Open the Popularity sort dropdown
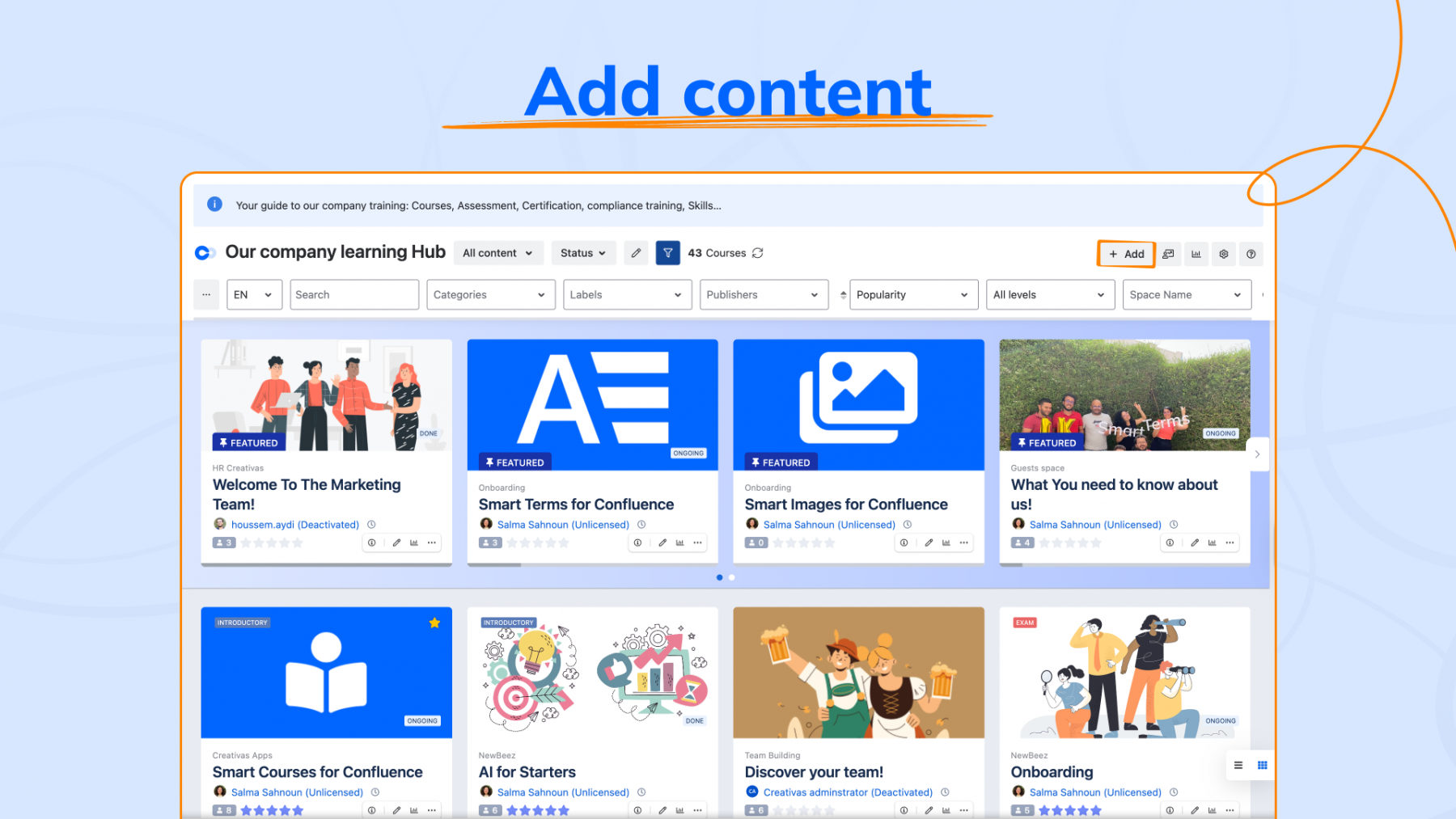Viewport: 1456px width, 819px height. coord(912,295)
